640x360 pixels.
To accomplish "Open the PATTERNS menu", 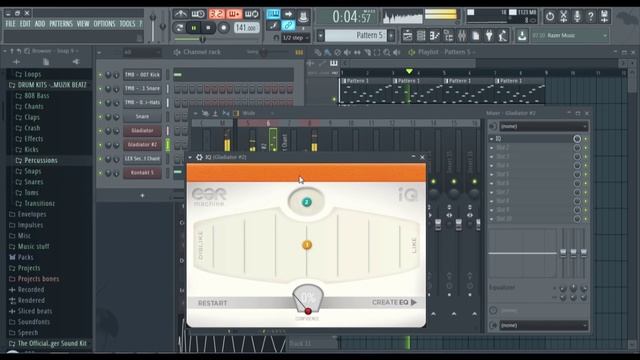I will [61, 24].
